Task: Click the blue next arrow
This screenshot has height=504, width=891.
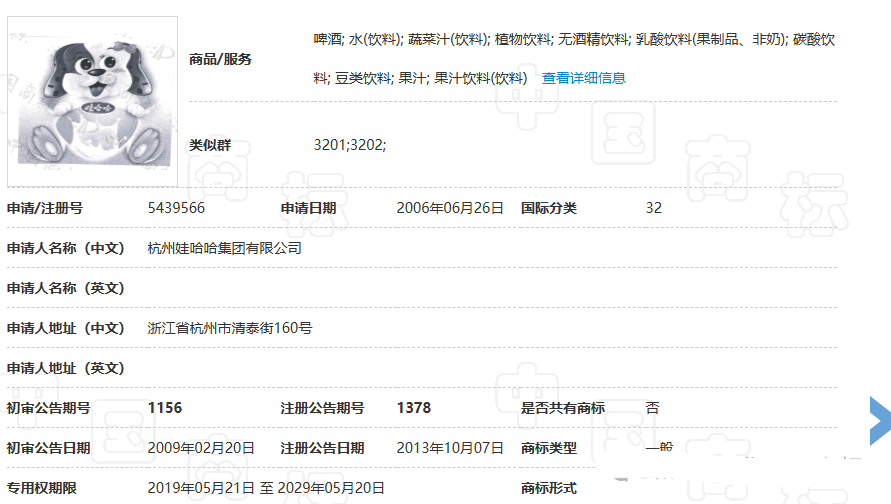Action: (x=880, y=420)
